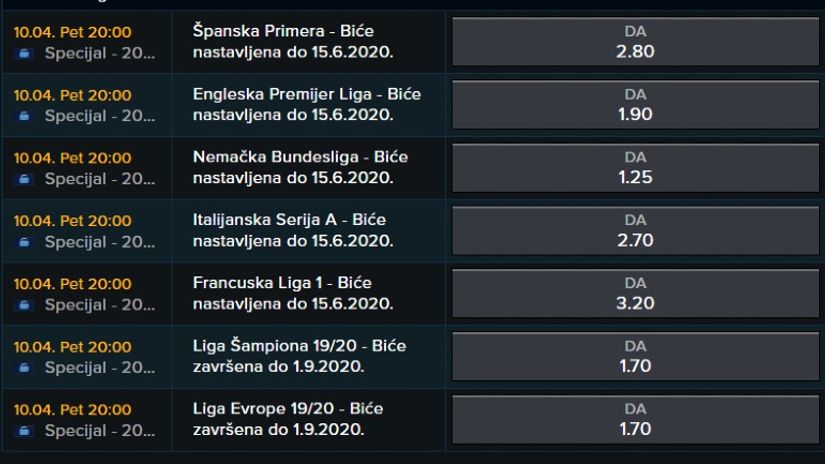Viewport: 825px width, 464px height.
Task: Pick DA 1.25 odds for Nemačka Bundesliga
Action: (635, 167)
